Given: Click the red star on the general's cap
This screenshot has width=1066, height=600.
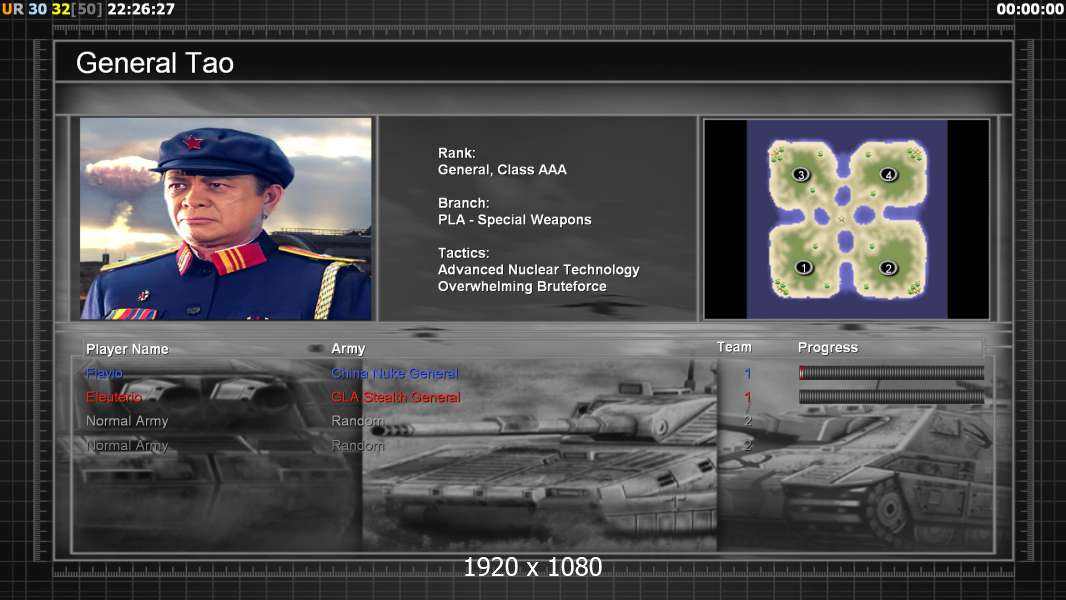Looking at the screenshot, I should point(193,143).
